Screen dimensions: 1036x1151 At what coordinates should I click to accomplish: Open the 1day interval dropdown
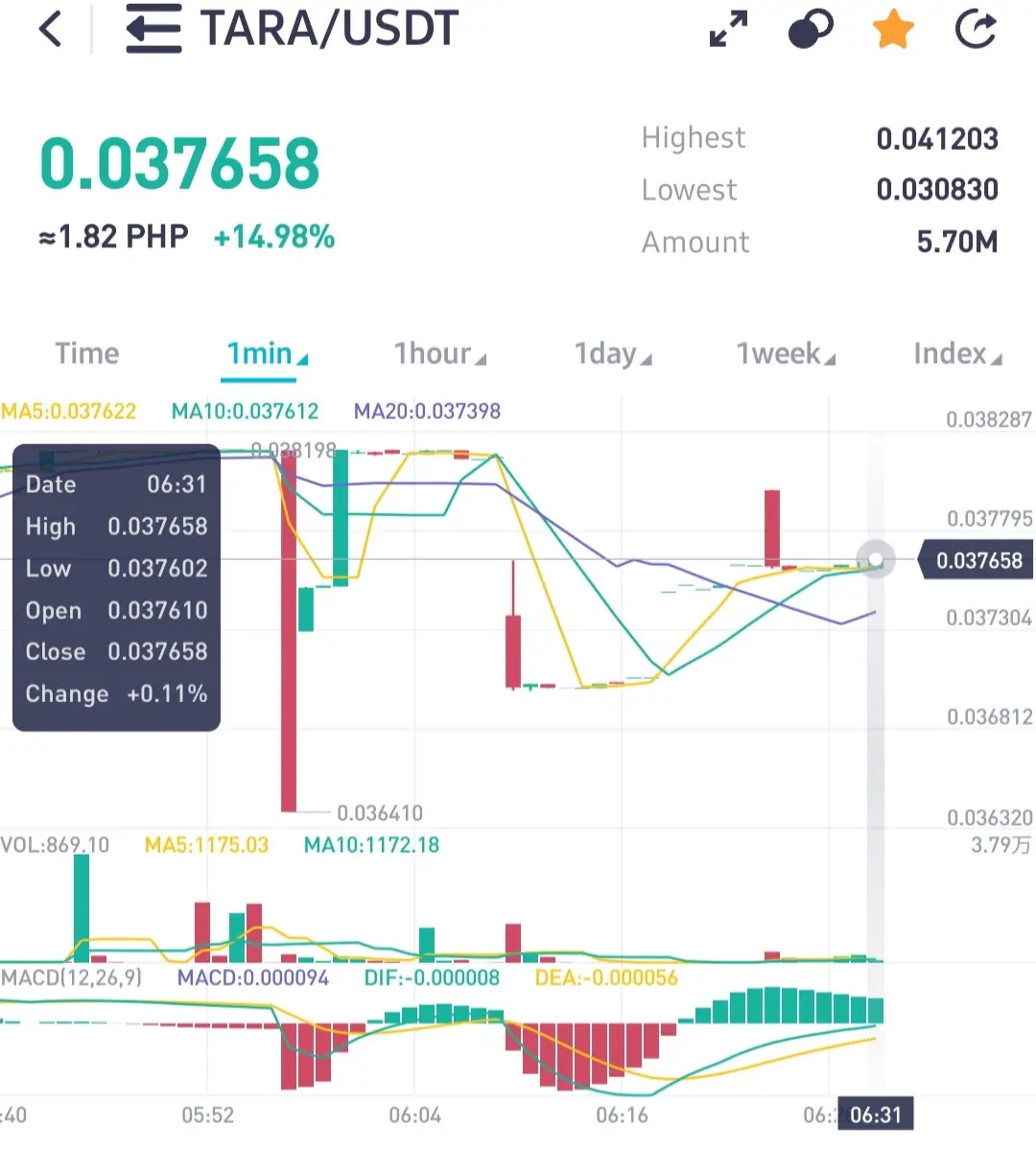pyautogui.click(x=613, y=355)
